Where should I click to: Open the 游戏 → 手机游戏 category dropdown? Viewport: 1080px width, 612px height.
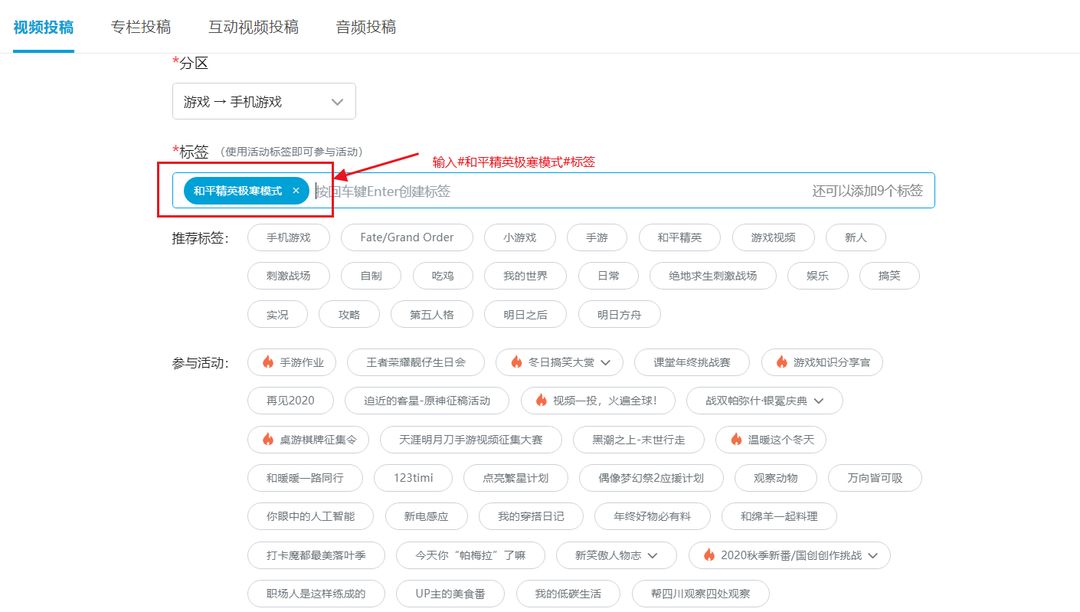pyautogui.click(x=264, y=101)
